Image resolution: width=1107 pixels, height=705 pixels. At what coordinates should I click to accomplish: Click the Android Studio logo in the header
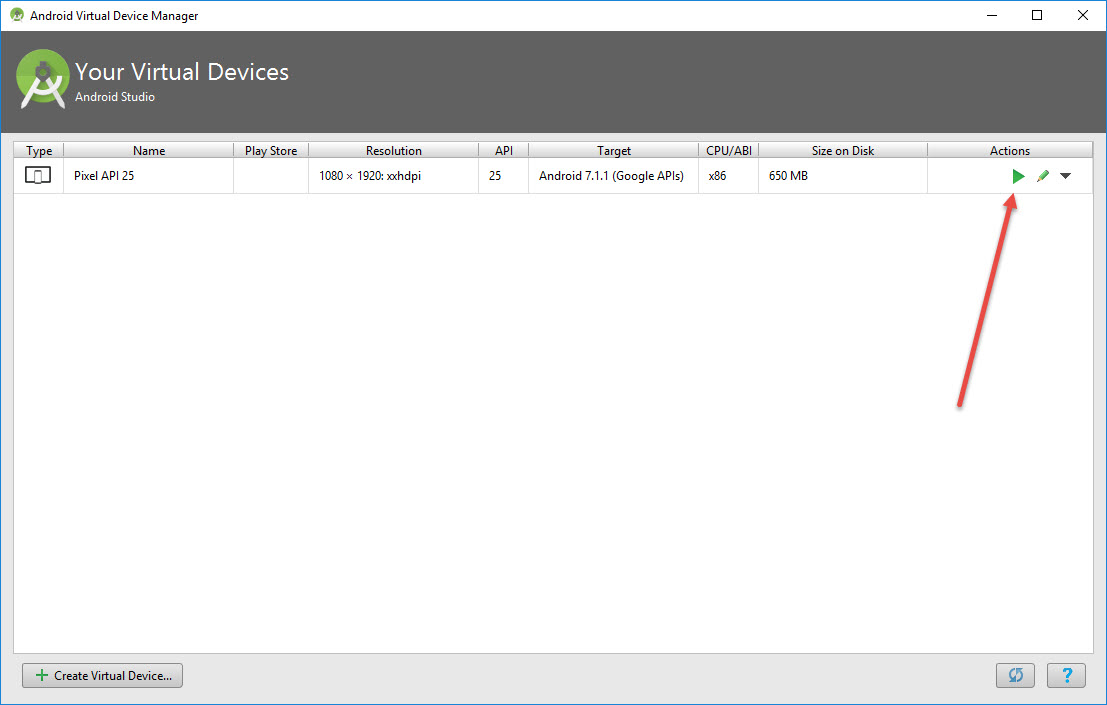tap(43, 81)
